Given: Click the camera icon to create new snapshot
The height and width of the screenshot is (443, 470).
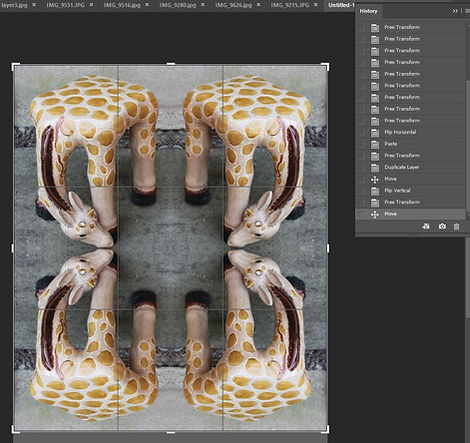Looking at the screenshot, I should point(442,226).
